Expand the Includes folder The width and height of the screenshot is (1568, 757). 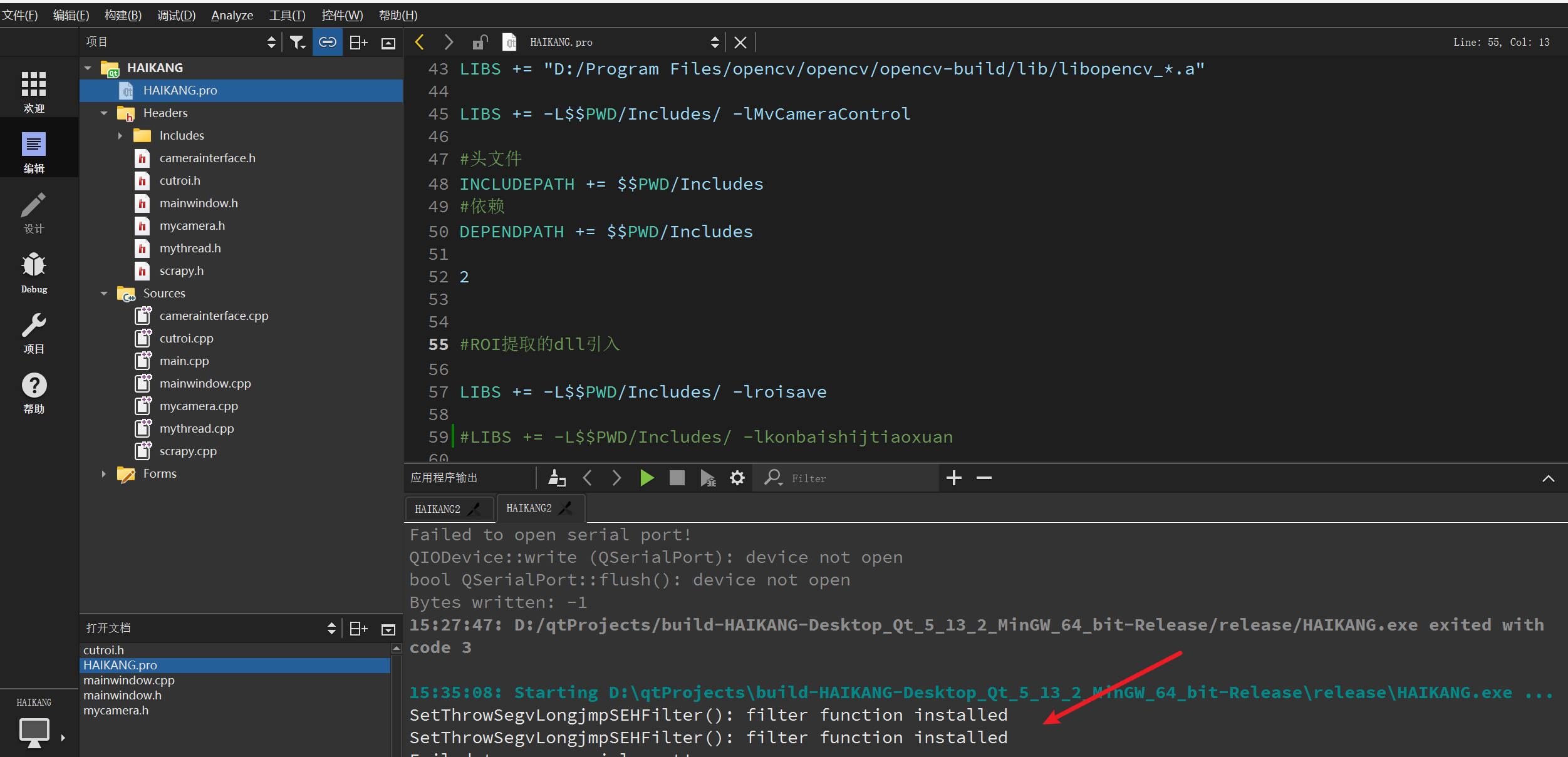120,136
